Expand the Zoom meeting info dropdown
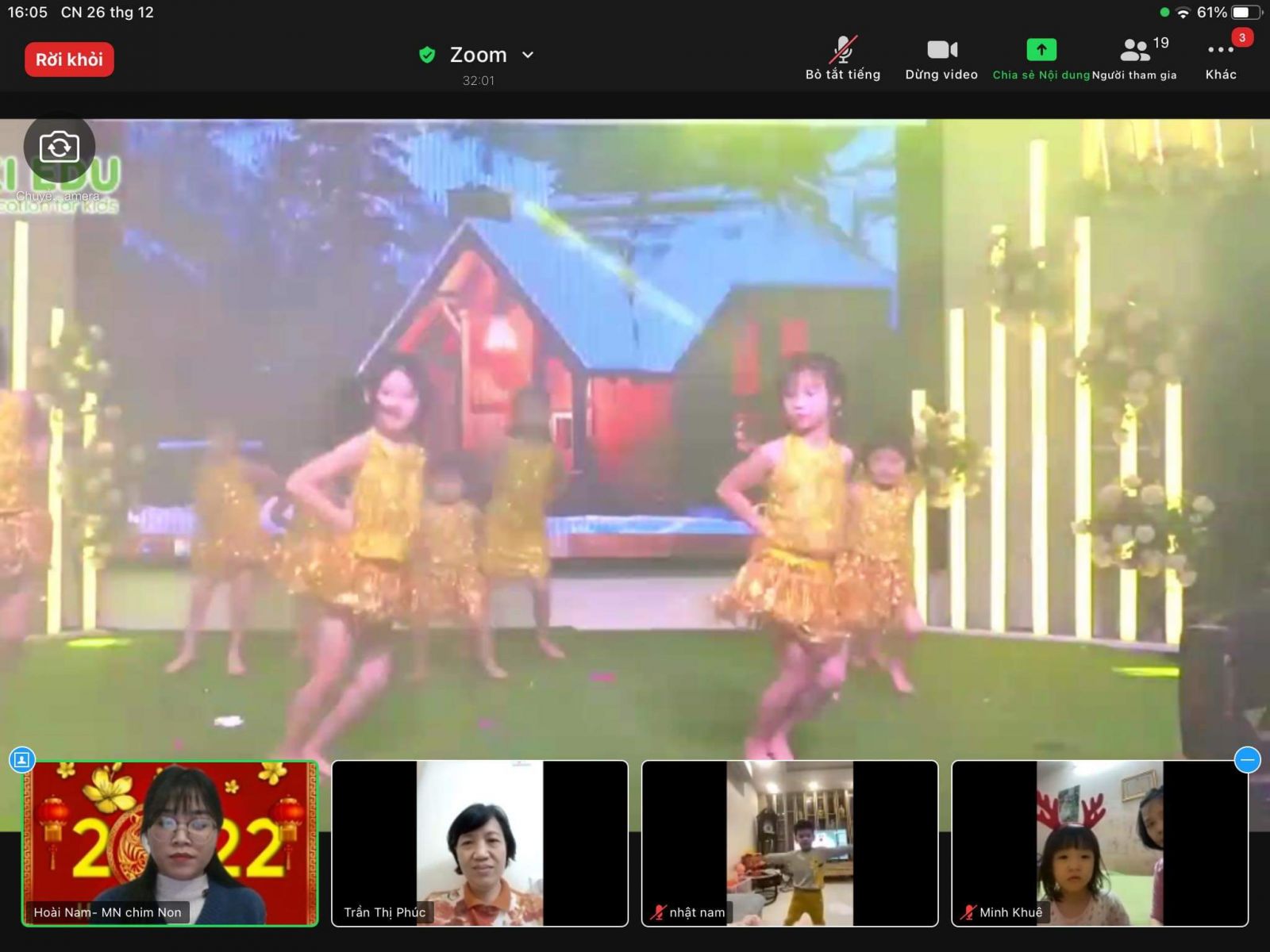 click(x=528, y=55)
